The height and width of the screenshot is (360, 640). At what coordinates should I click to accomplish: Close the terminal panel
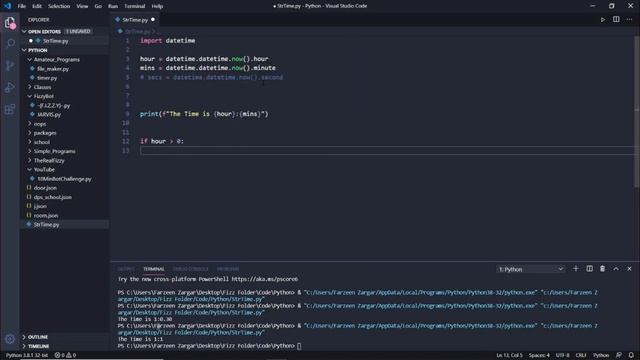[x=629, y=269]
